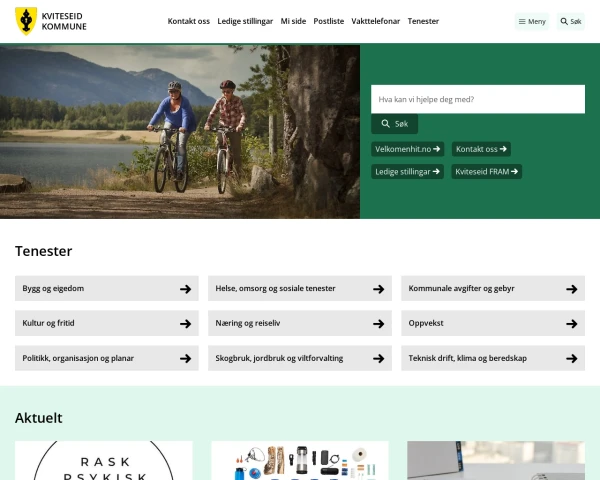The image size is (600, 480).
Task: Click the Søk magnifier in header
Action: click(570, 21)
